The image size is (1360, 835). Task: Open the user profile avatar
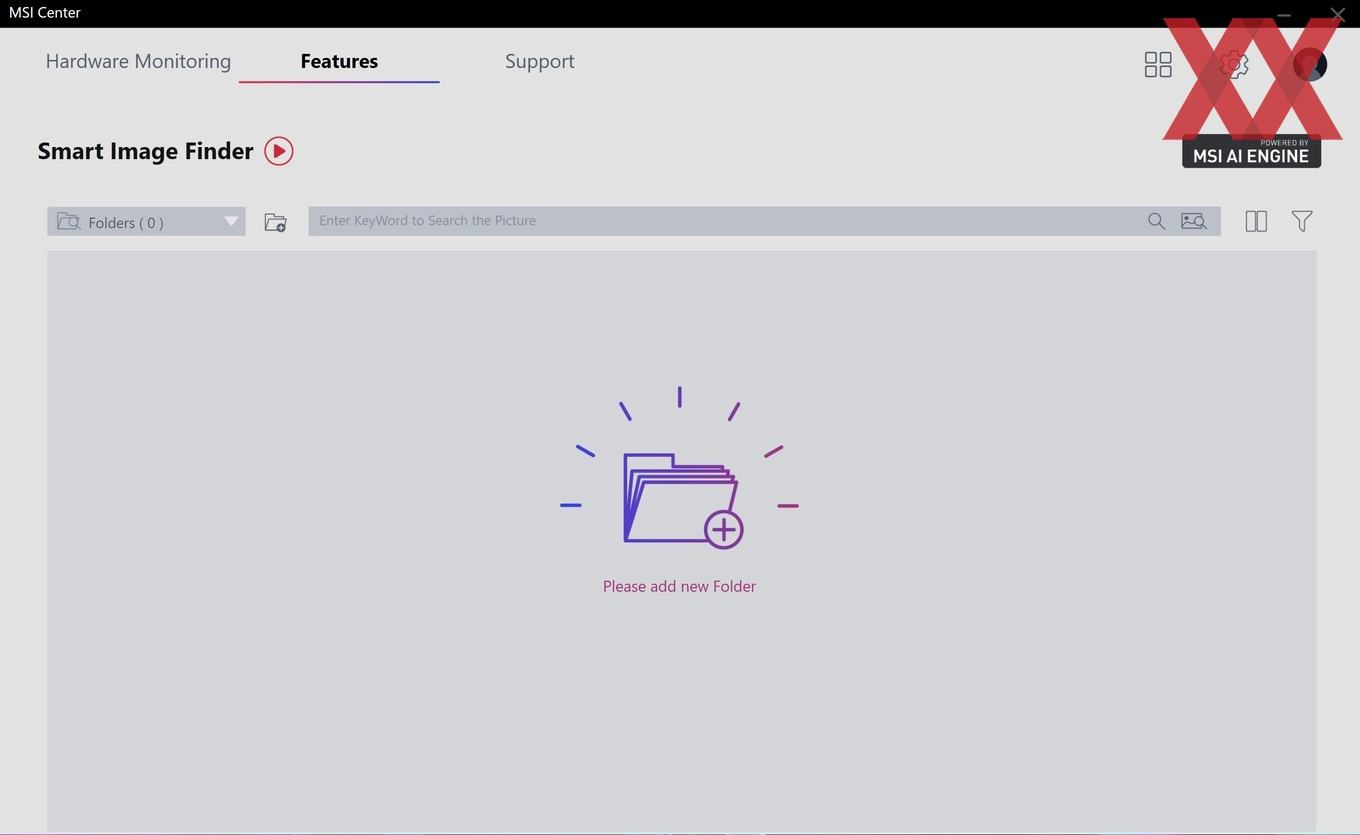click(1310, 65)
